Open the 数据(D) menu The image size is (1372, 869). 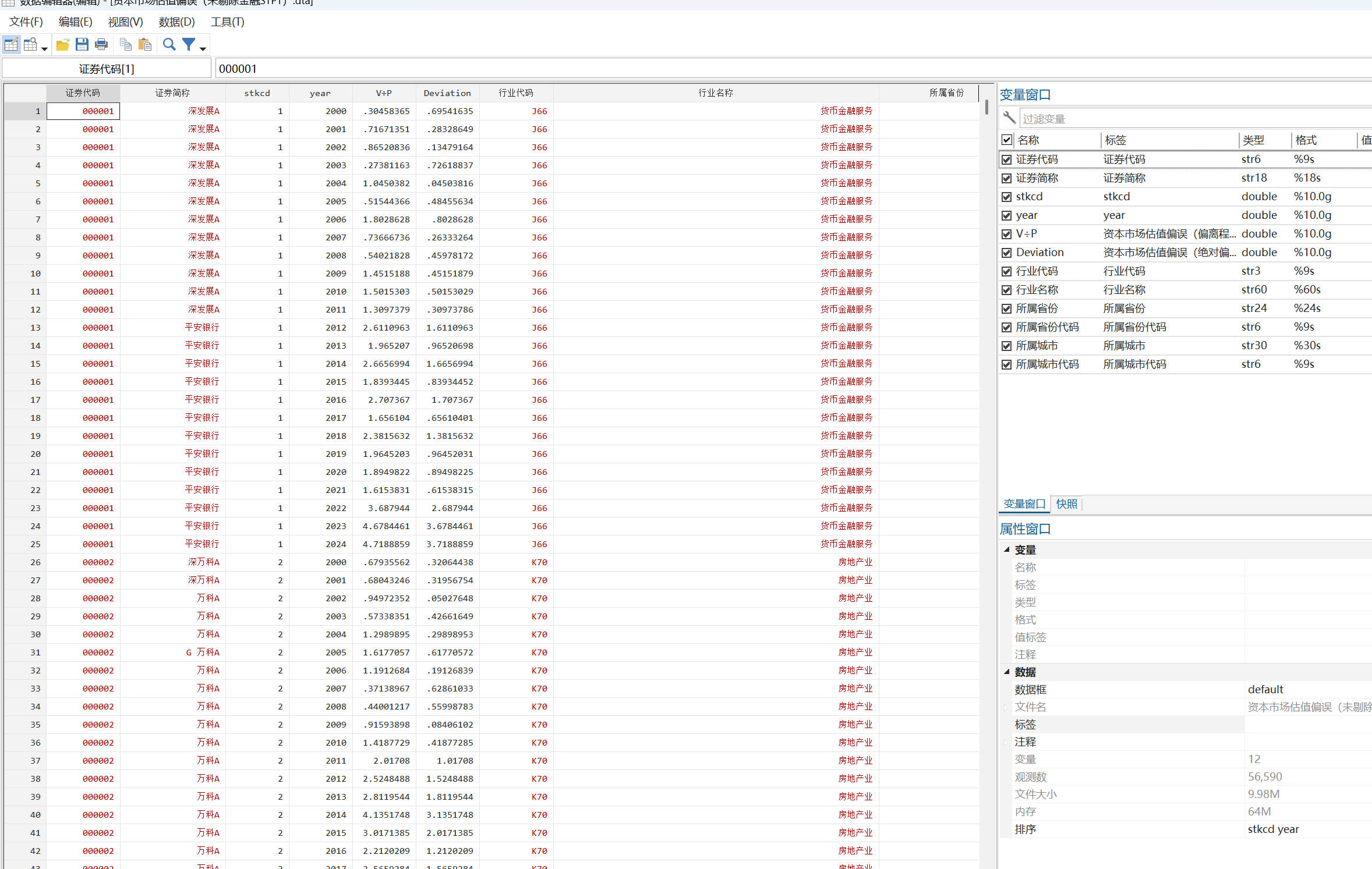tap(176, 22)
